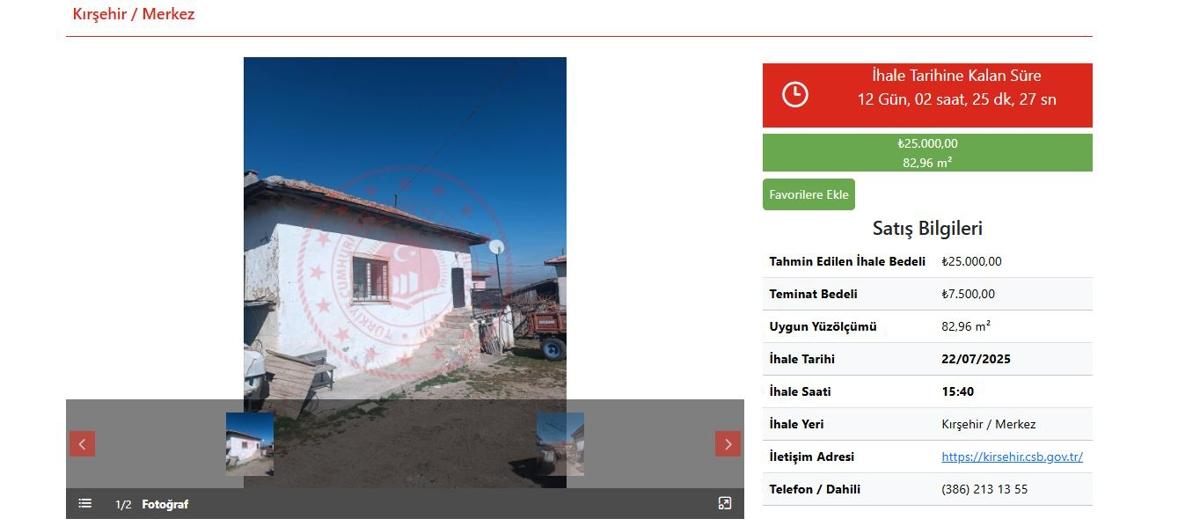The width and height of the screenshot is (1200, 526).
Task: Advance to next photo with right arrow
Action: click(x=728, y=443)
